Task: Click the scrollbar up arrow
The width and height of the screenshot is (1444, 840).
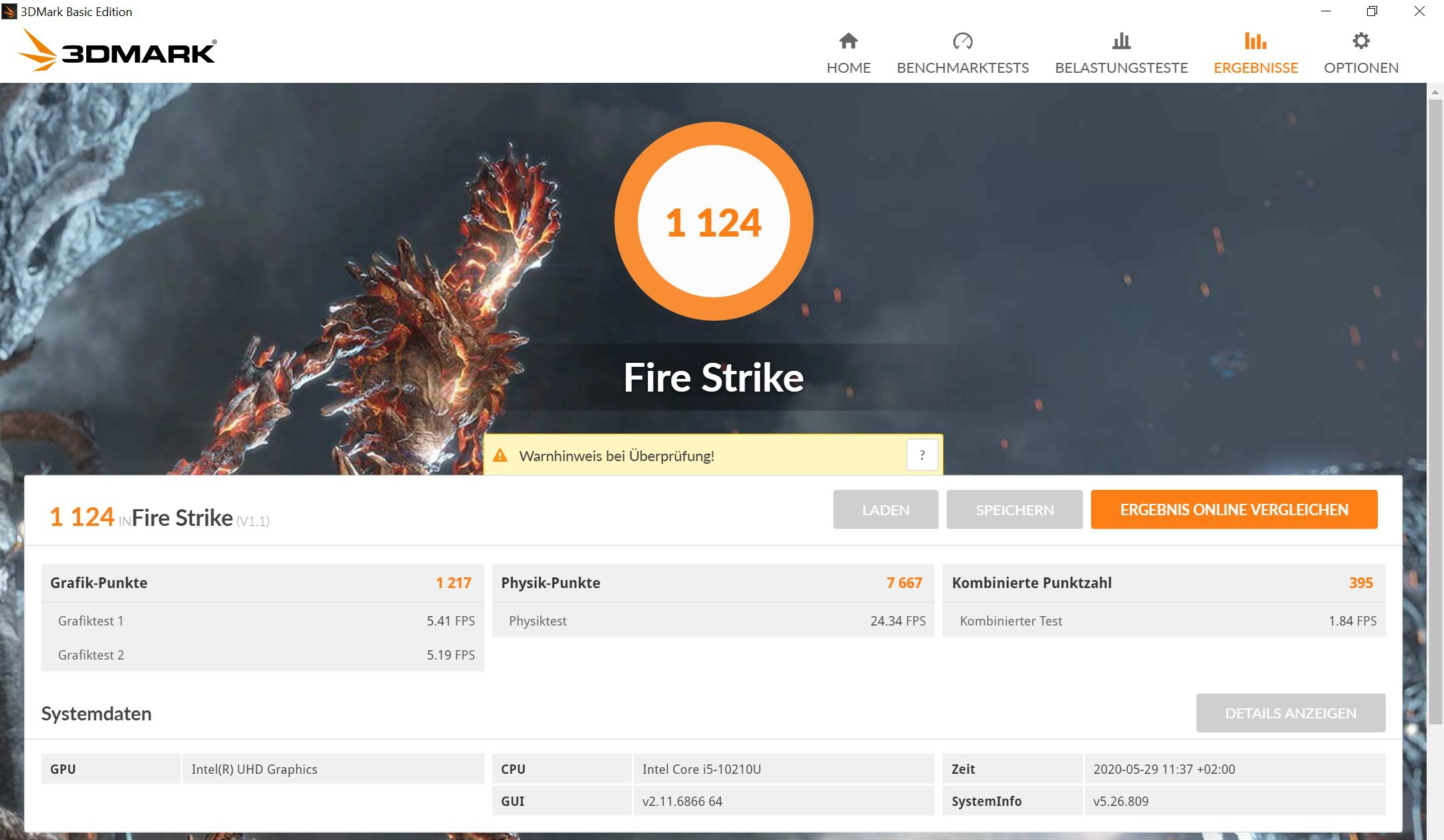Action: coord(1435,91)
